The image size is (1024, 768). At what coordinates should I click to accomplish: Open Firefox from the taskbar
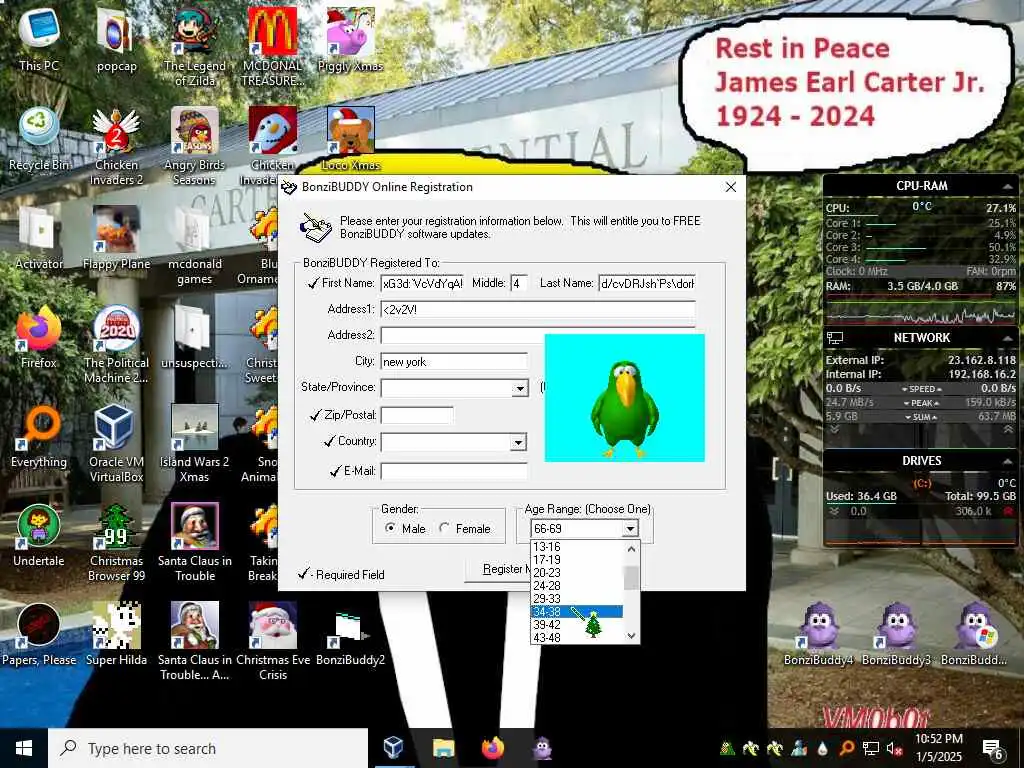pos(493,748)
